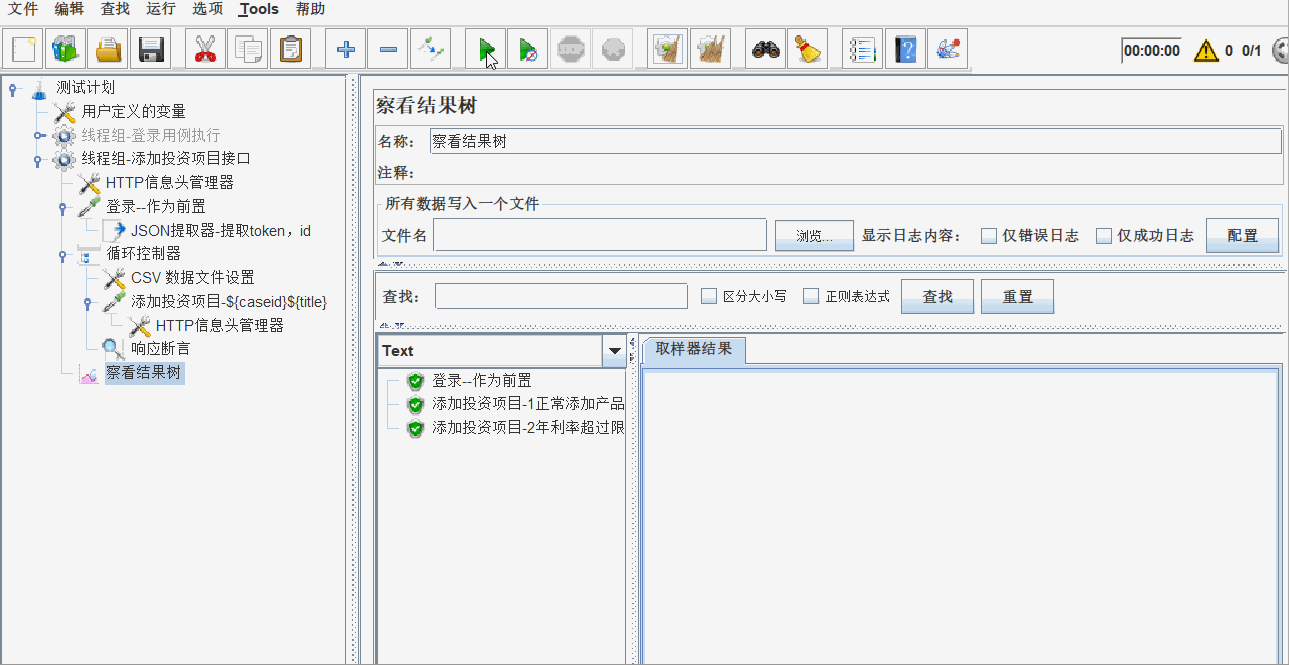Click the 浏览 browse button

(812, 236)
